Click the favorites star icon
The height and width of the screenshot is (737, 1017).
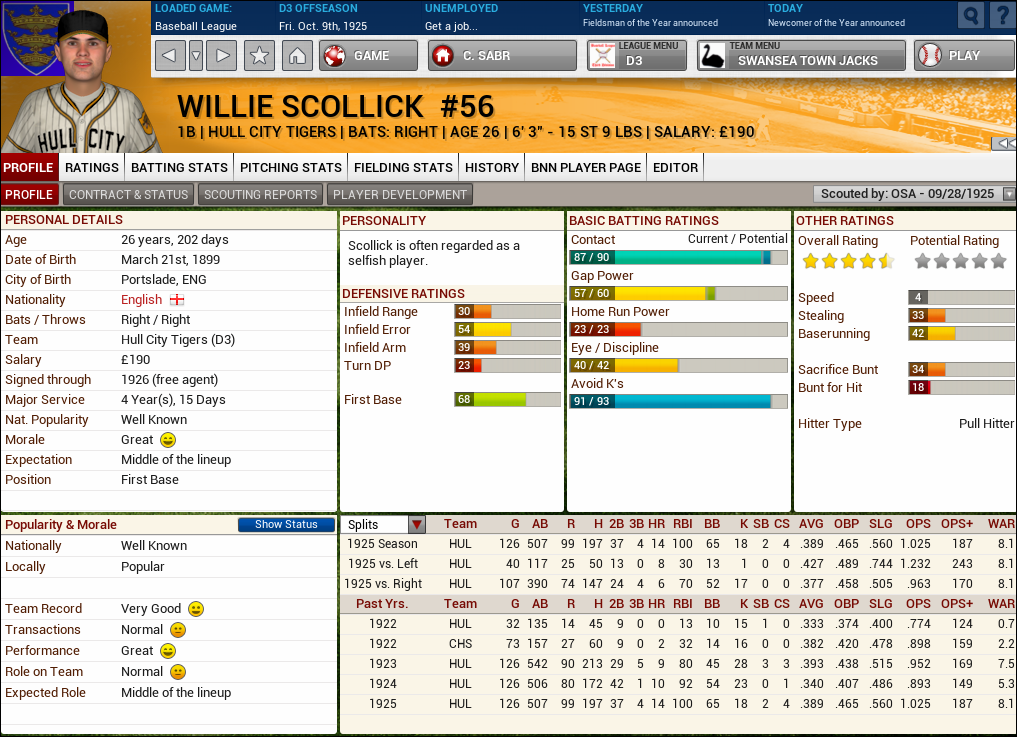[x=259, y=56]
